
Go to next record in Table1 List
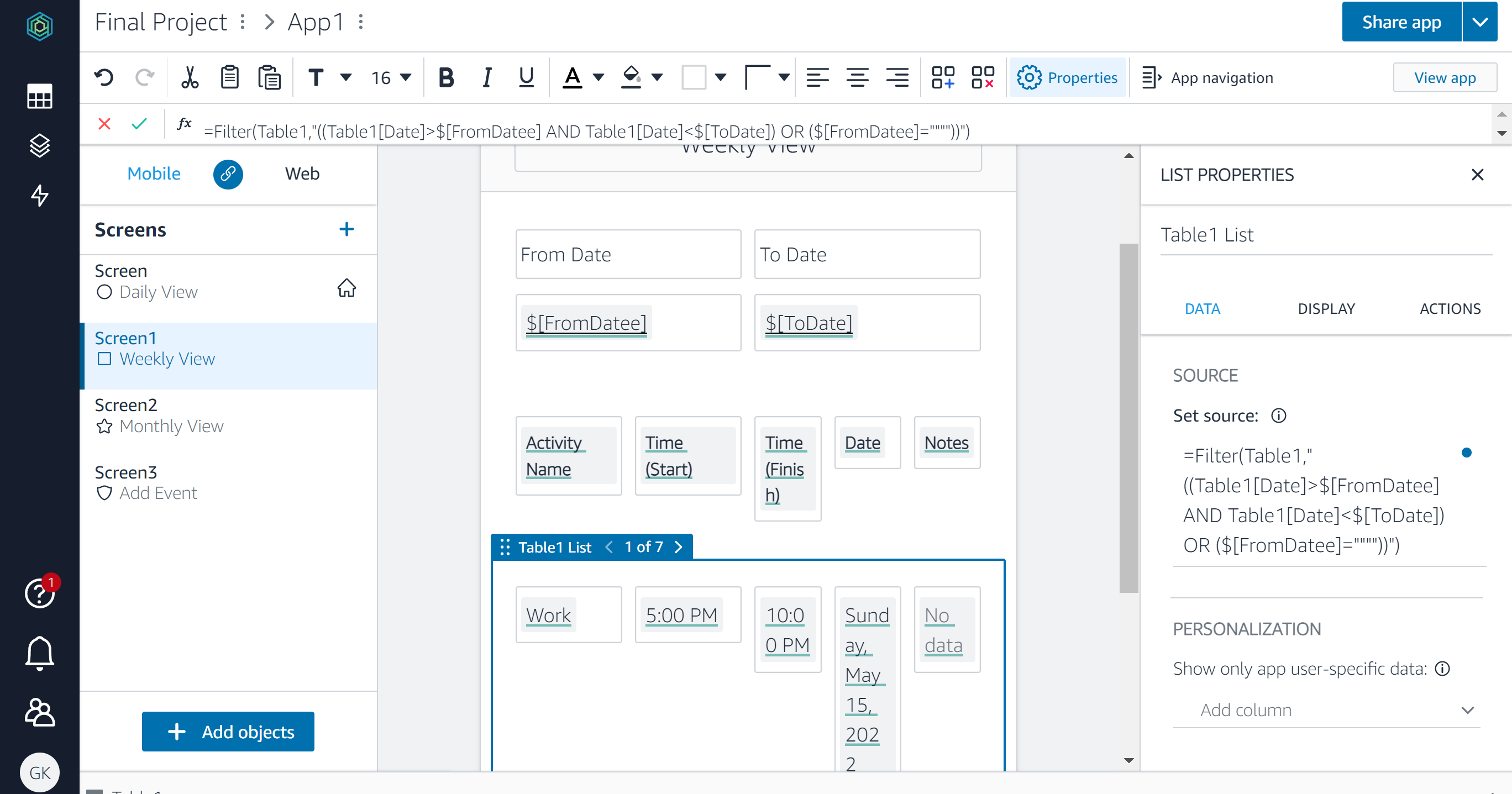679,546
